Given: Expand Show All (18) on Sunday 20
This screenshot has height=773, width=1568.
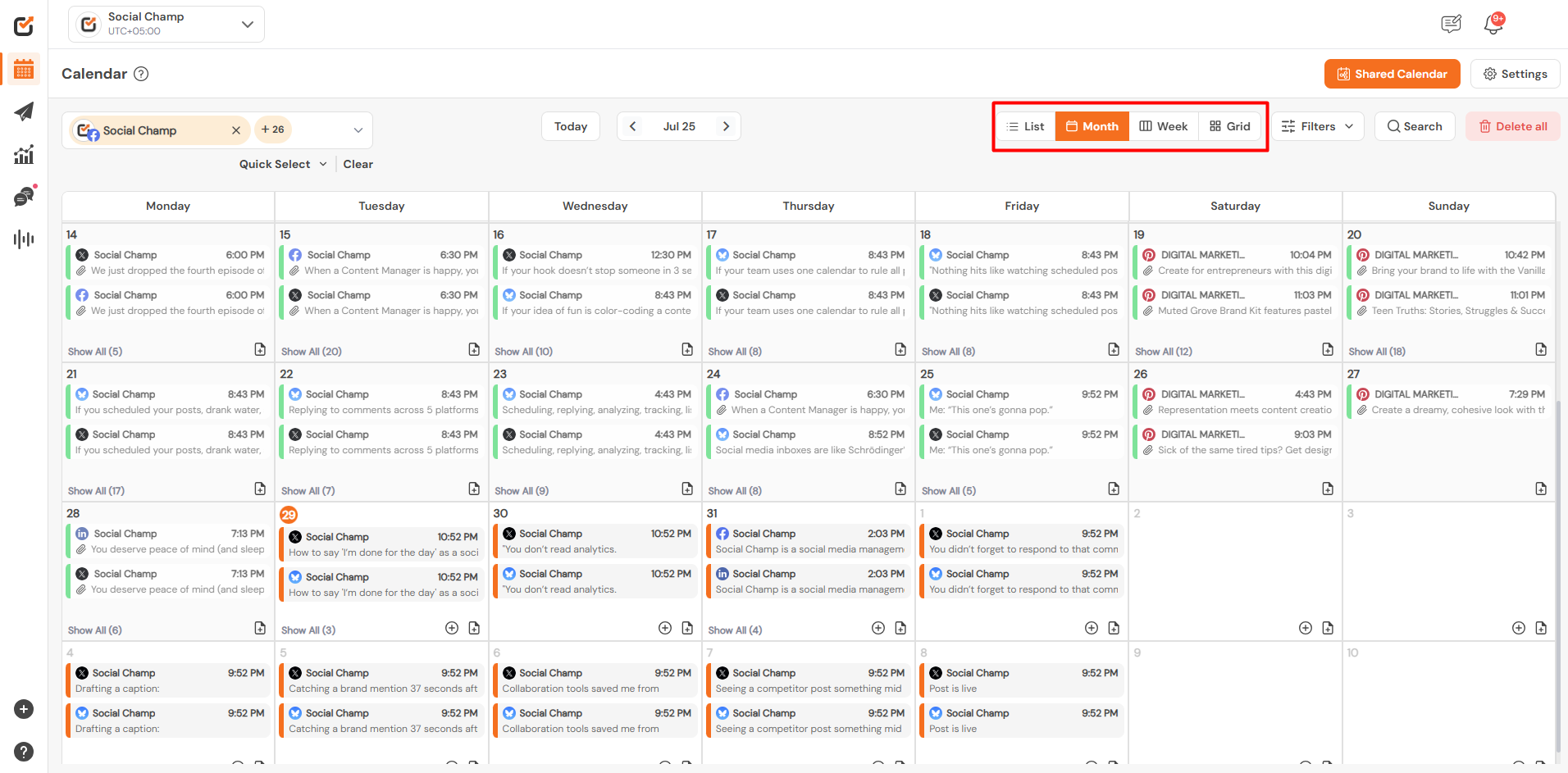Looking at the screenshot, I should pos(1377,352).
